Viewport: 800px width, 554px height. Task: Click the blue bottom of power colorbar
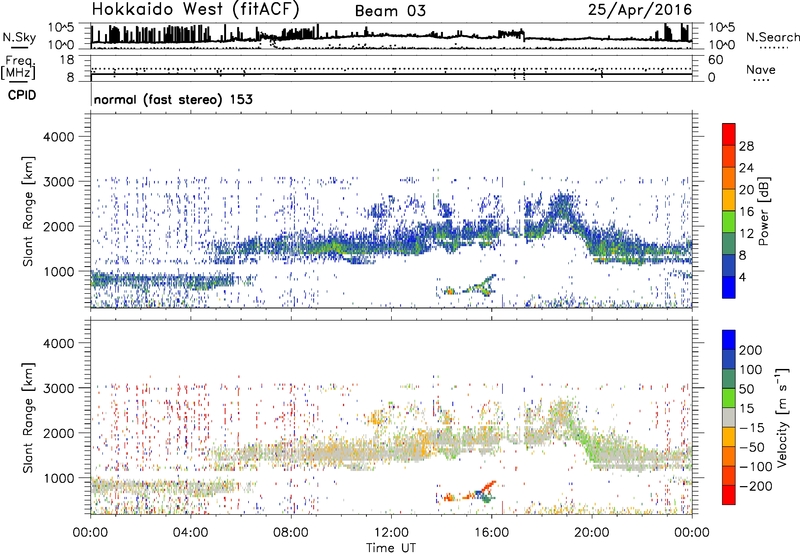click(729, 287)
